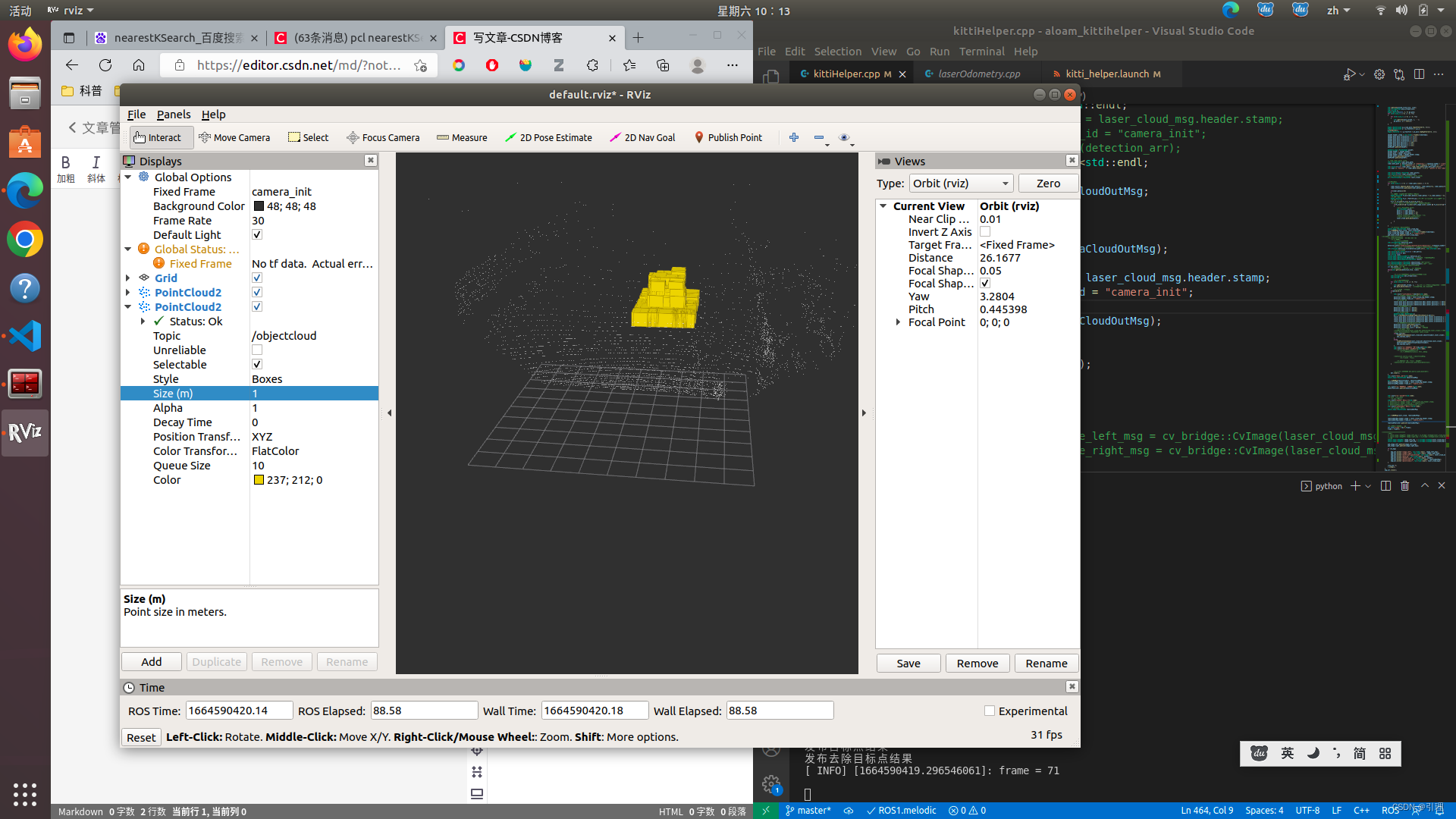This screenshot has height=819, width=1456.
Task: Enable the Unreliable checkbox
Action: (257, 350)
